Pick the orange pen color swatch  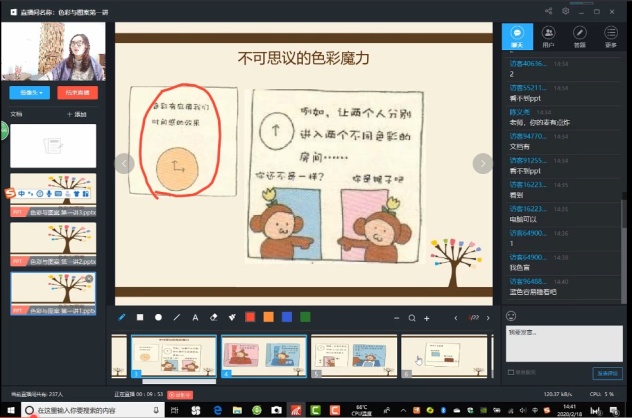click(268, 317)
